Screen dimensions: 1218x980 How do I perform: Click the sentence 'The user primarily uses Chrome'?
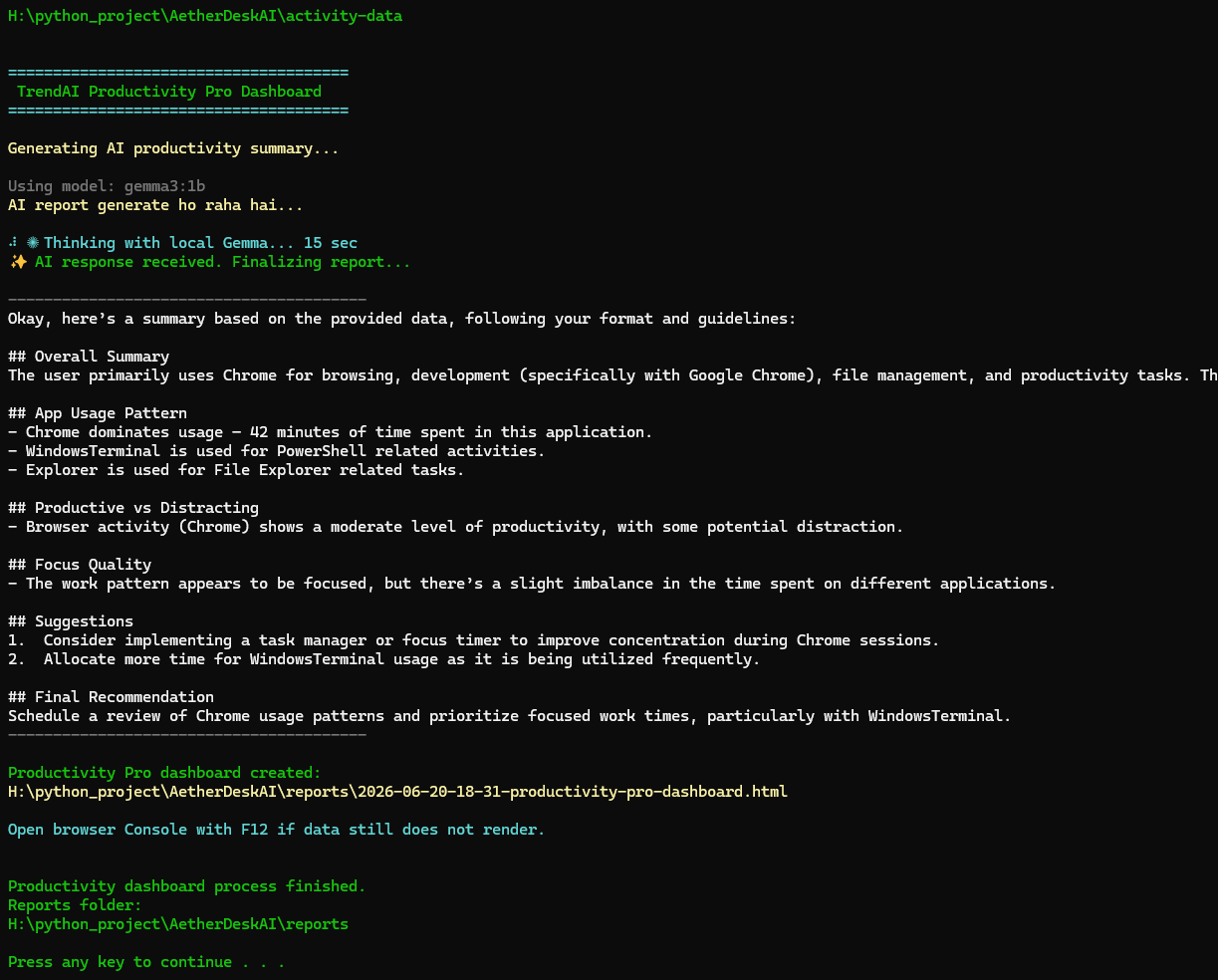(x=612, y=375)
